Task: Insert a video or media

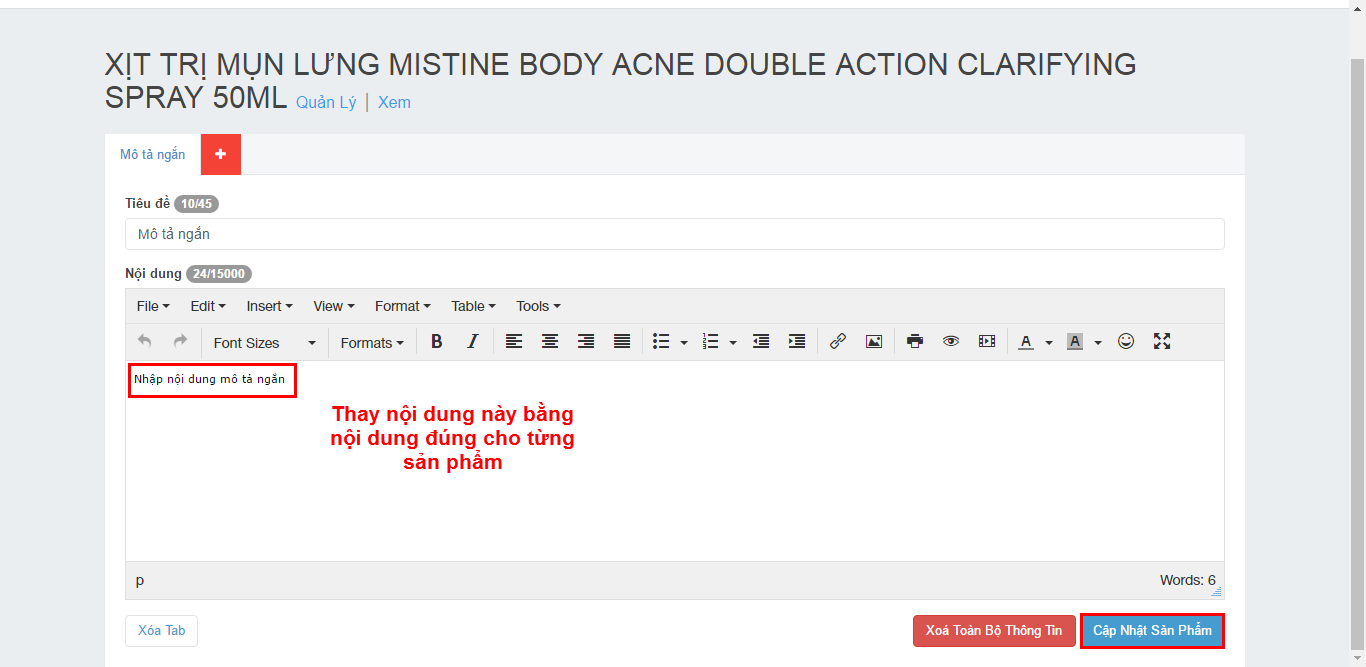Action: (987, 342)
